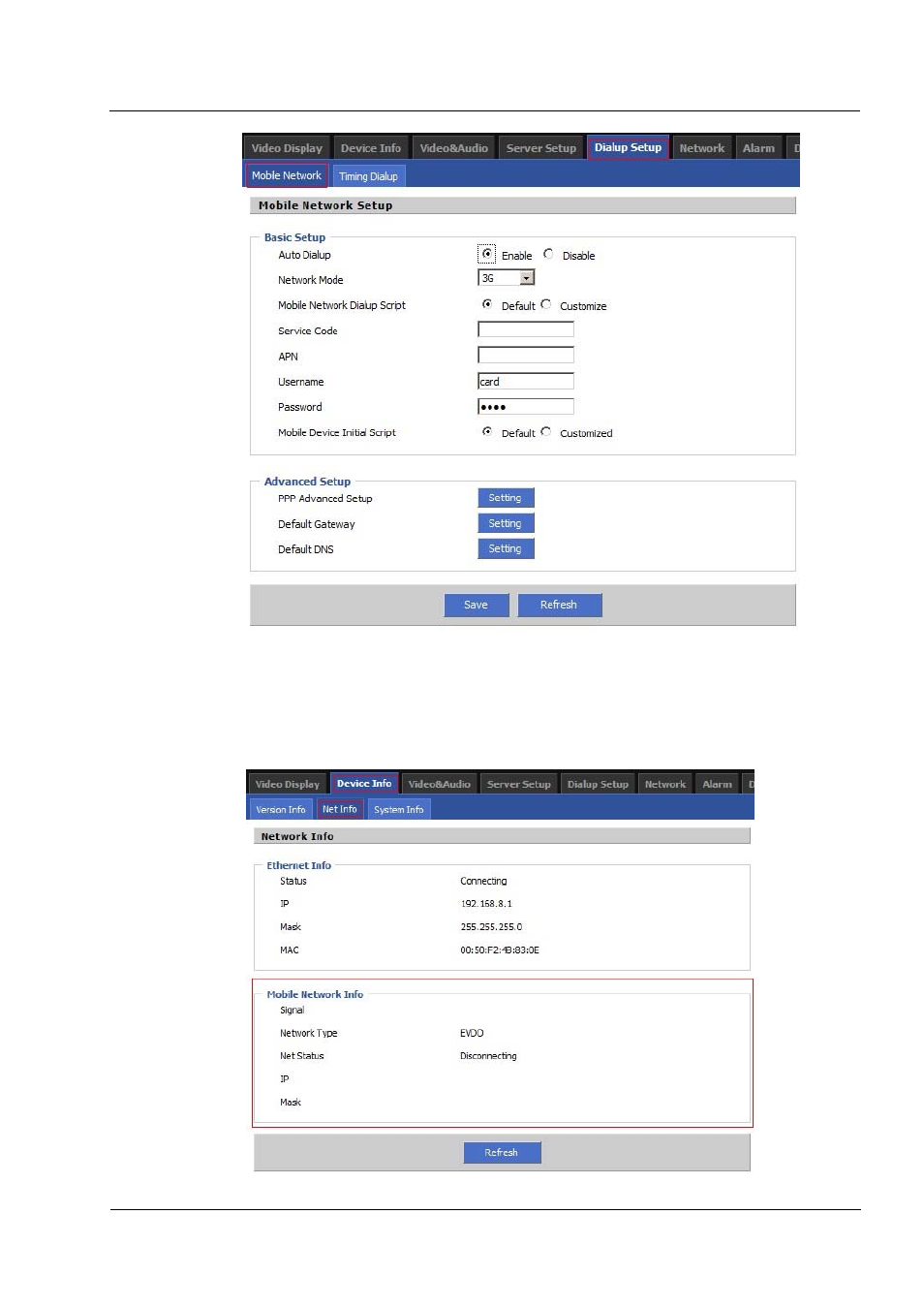The image size is (924, 1308).
Task: Open Dialup Setup tab in lower panel
Action: point(598,784)
